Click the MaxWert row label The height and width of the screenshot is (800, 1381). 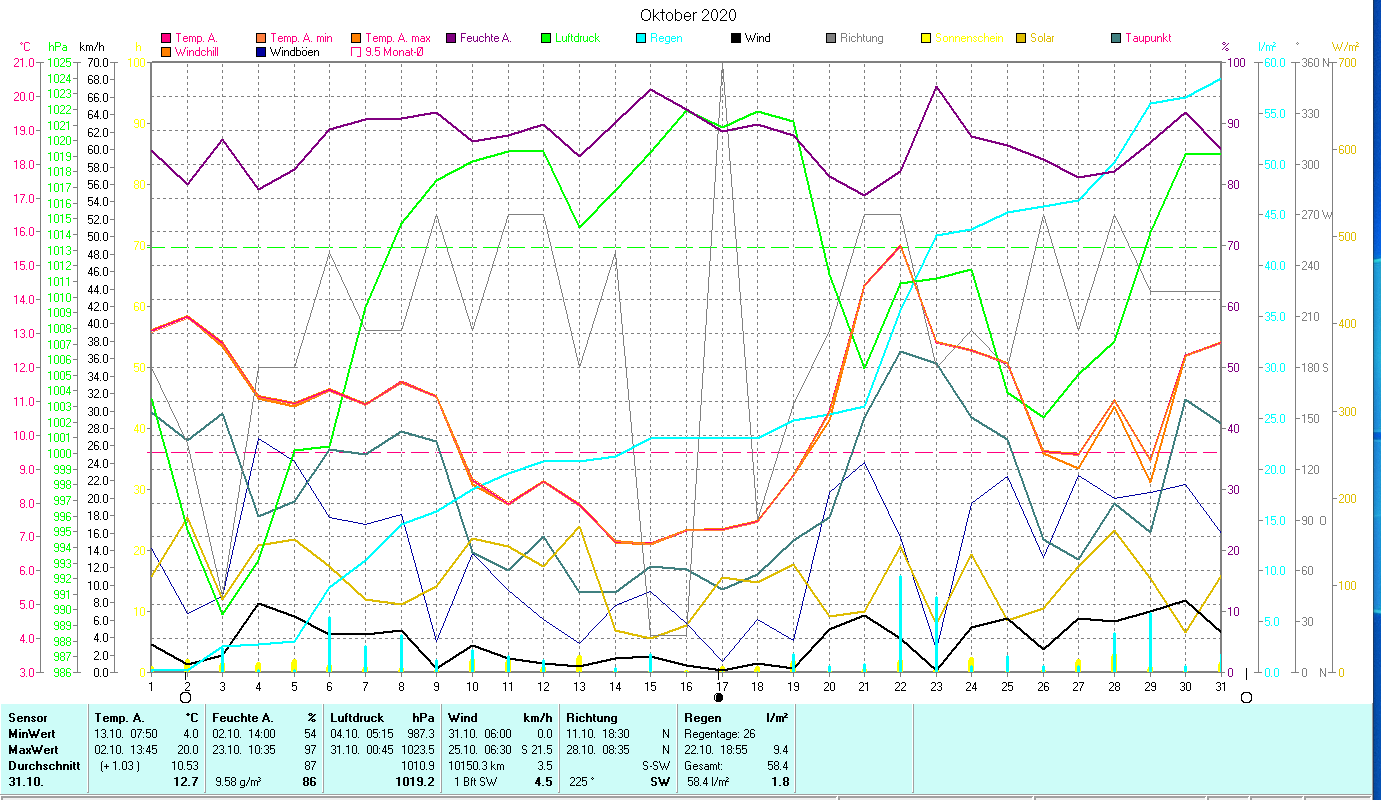click(33, 749)
